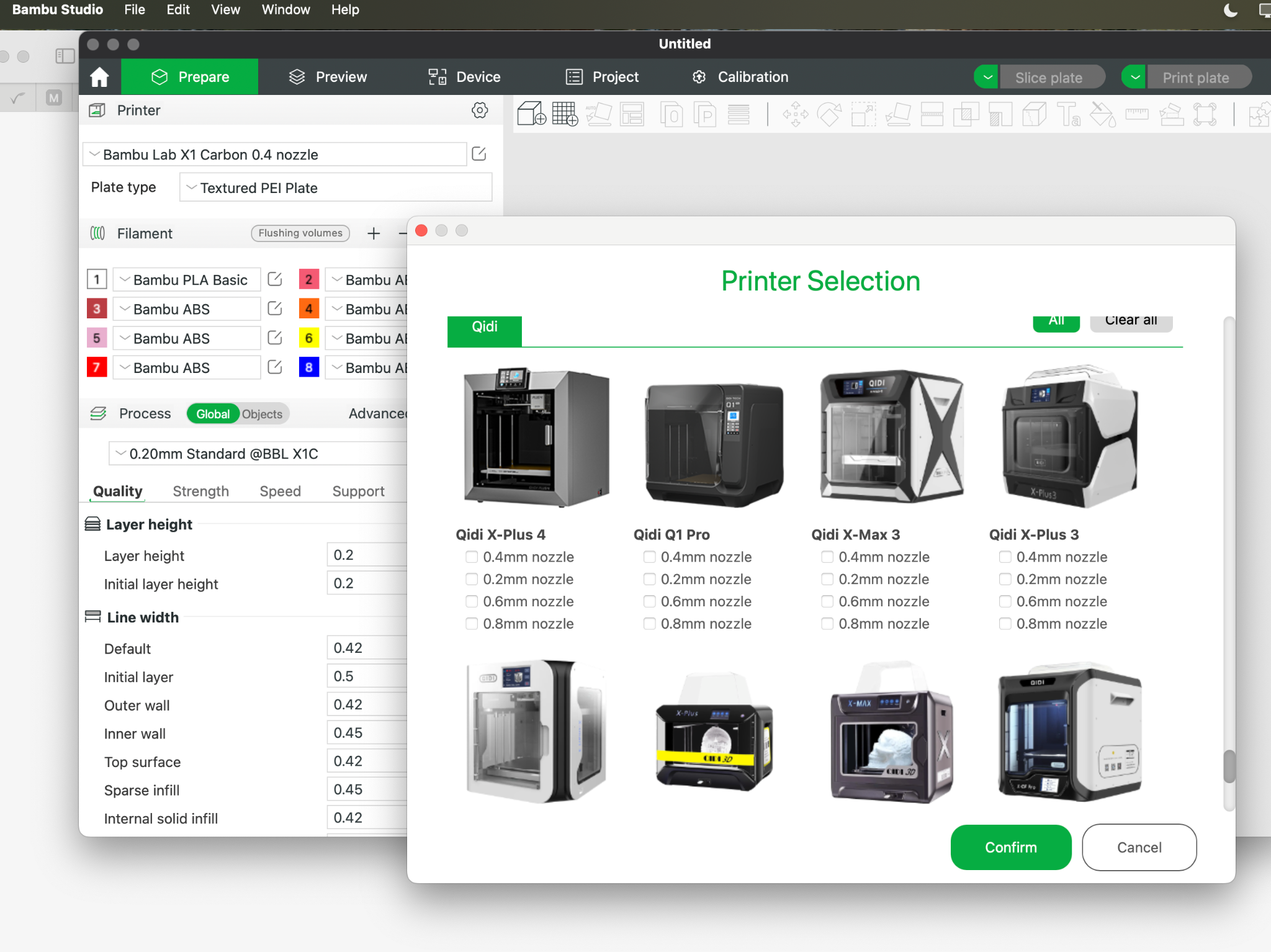Click the Qidi X-Plus 3 printer thumbnail
This screenshot has height=952, width=1271.
click(x=1071, y=436)
